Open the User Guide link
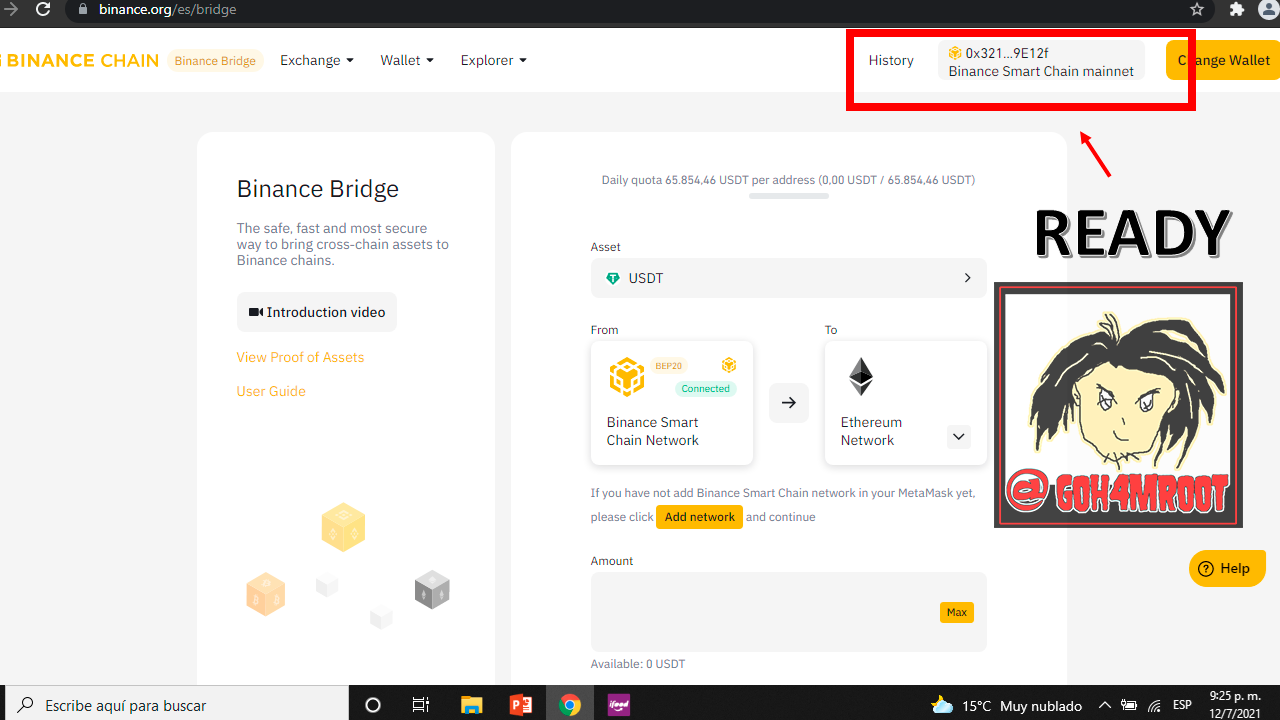 [x=271, y=391]
